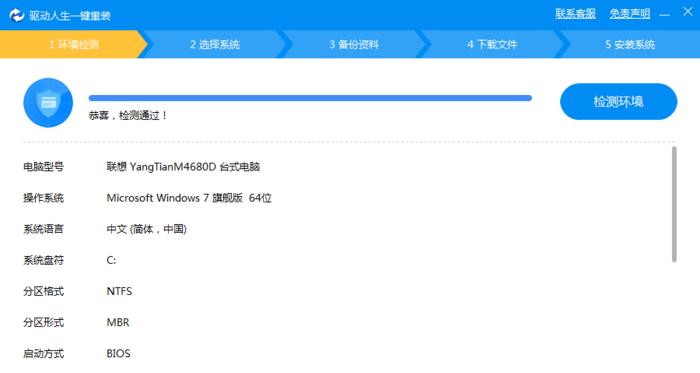Click the 操作系统 label
This screenshot has height=373, width=700.
[43, 198]
